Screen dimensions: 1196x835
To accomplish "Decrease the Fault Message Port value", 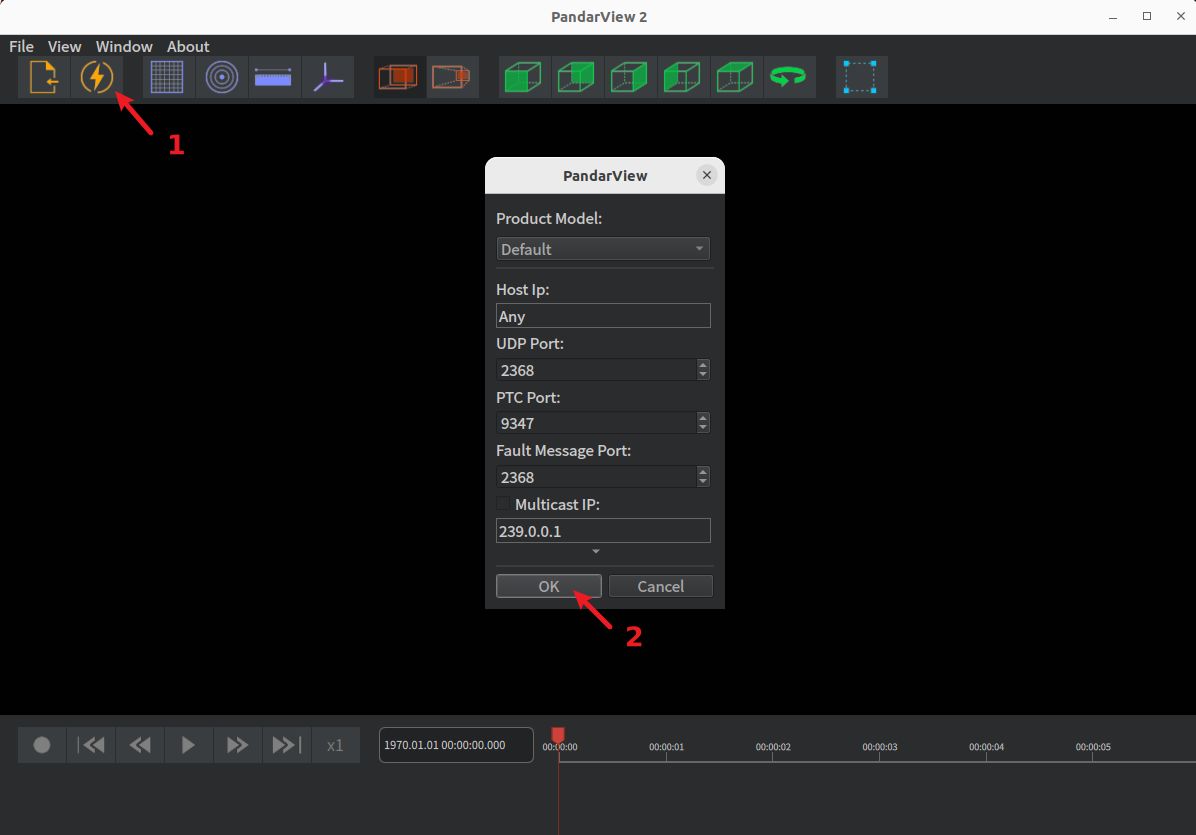I will point(702,482).
